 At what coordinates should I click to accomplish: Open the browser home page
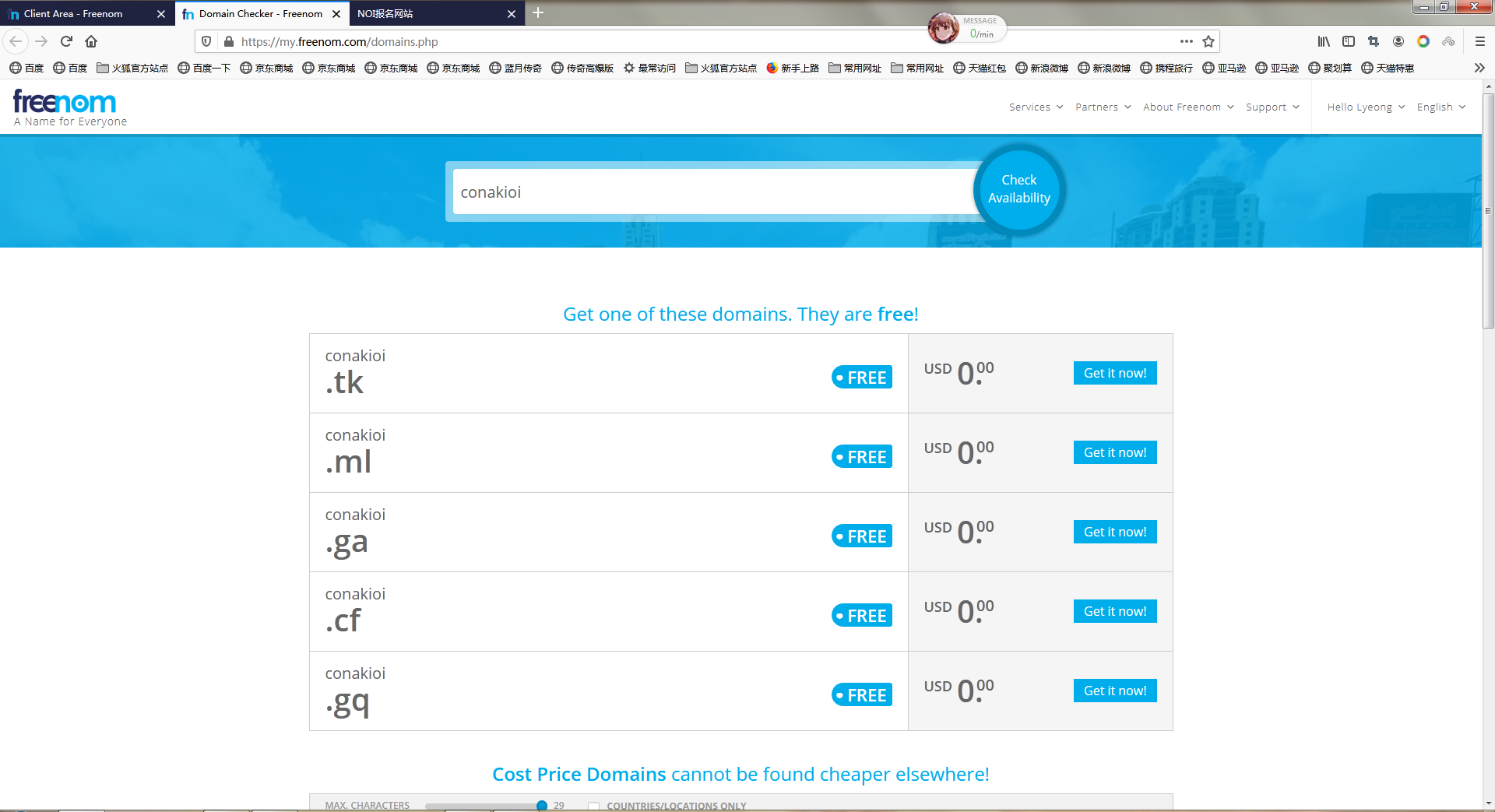click(x=91, y=41)
